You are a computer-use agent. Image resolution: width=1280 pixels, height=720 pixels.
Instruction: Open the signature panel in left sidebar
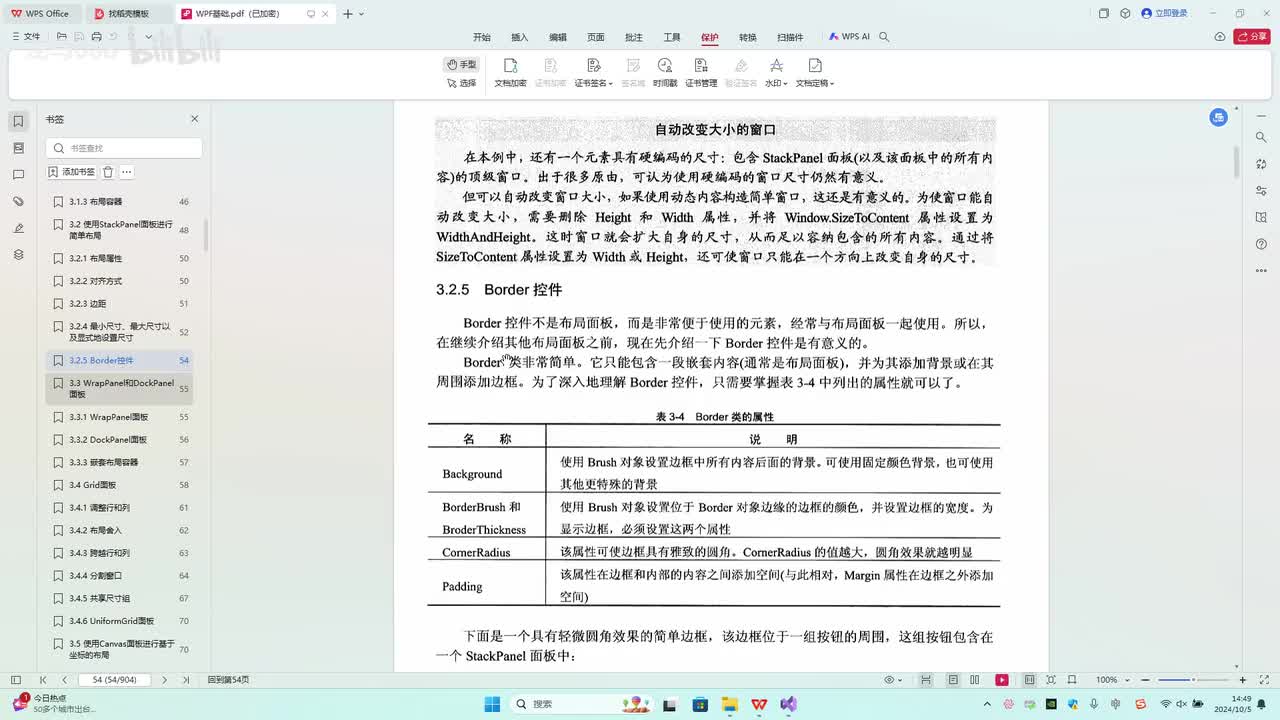[x=18, y=228]
